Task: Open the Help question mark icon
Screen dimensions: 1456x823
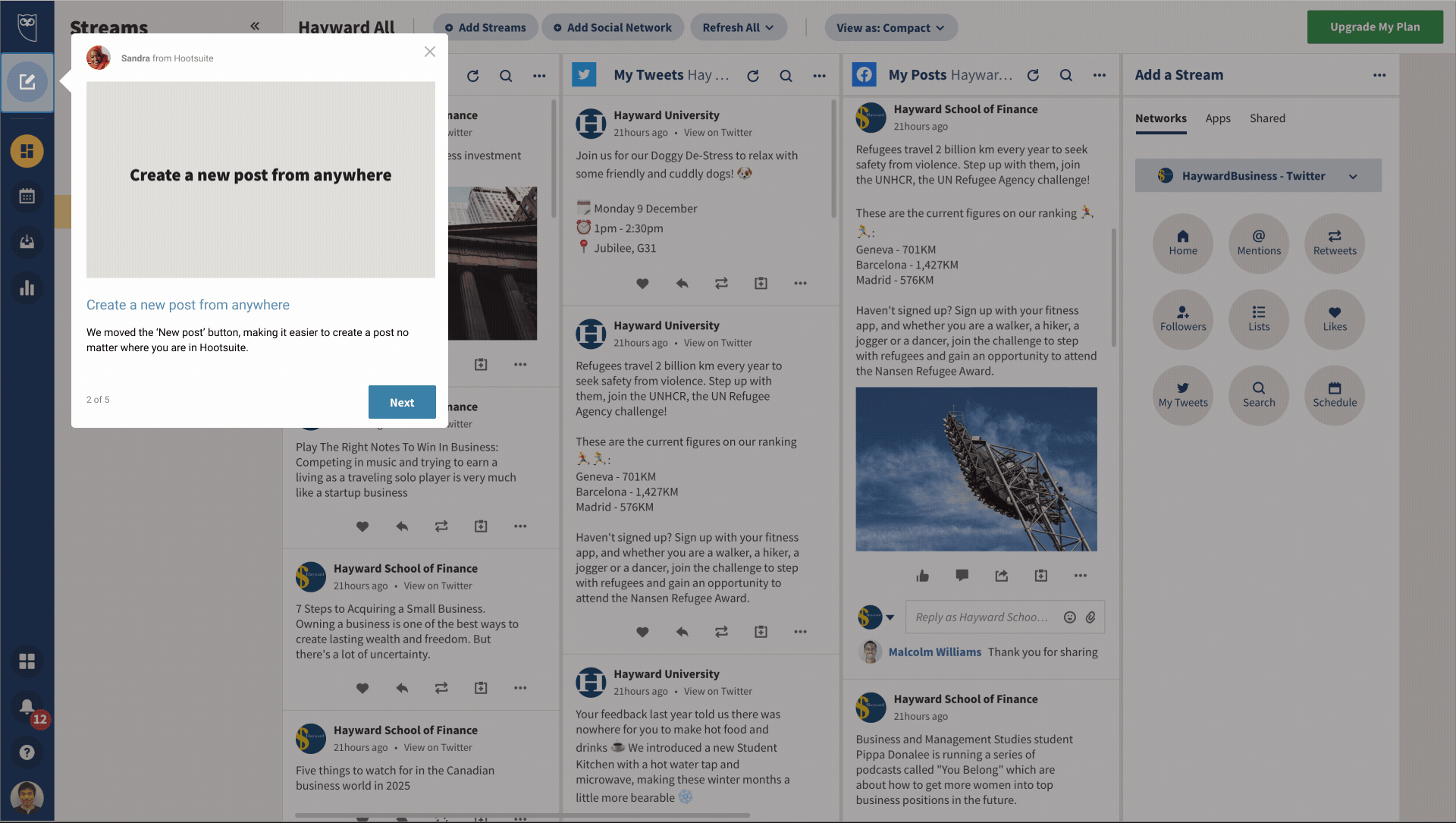Action: [27, 752]
